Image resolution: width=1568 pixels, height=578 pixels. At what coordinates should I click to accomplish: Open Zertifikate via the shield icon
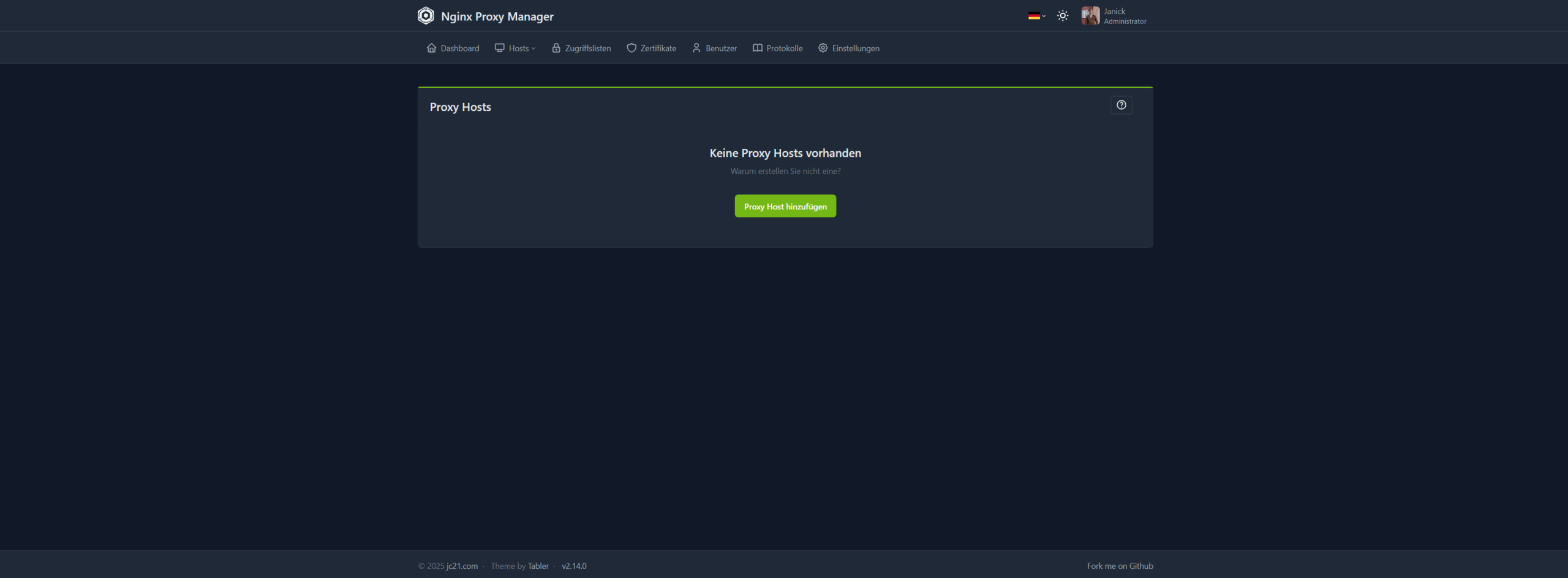(631, 48)
